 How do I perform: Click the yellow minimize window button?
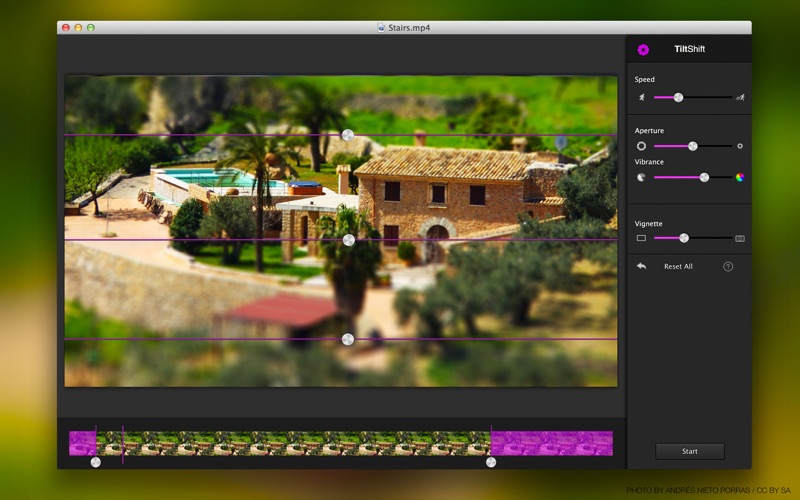click(x=78, y=28)
